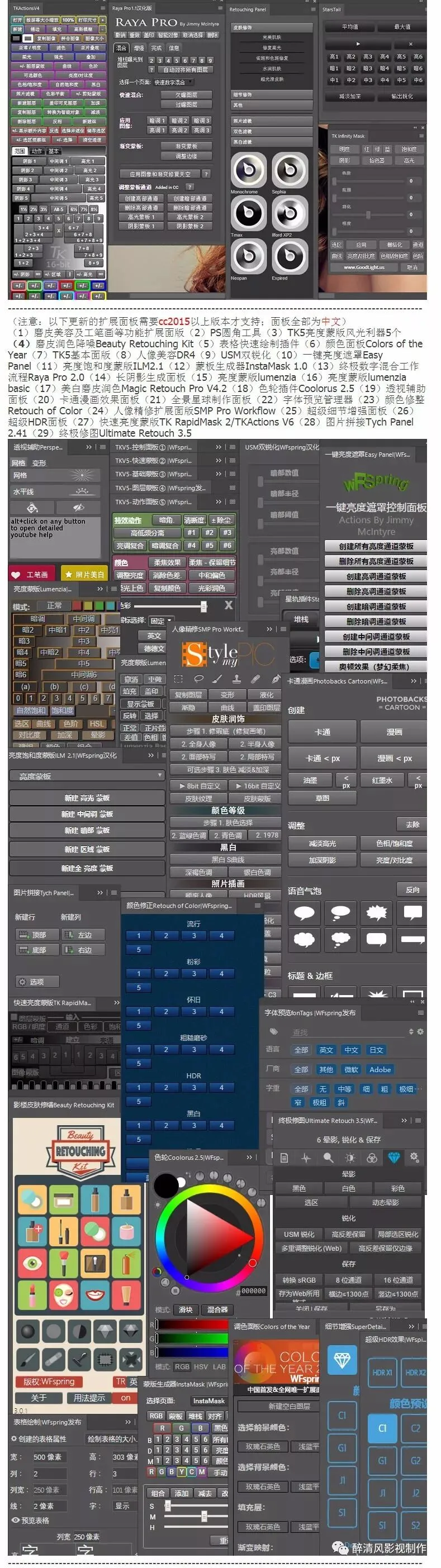This screenshot has height=1568, width=441.
Task: Click the 查找 search field in fonTags
Action: tap(348, 1032)
